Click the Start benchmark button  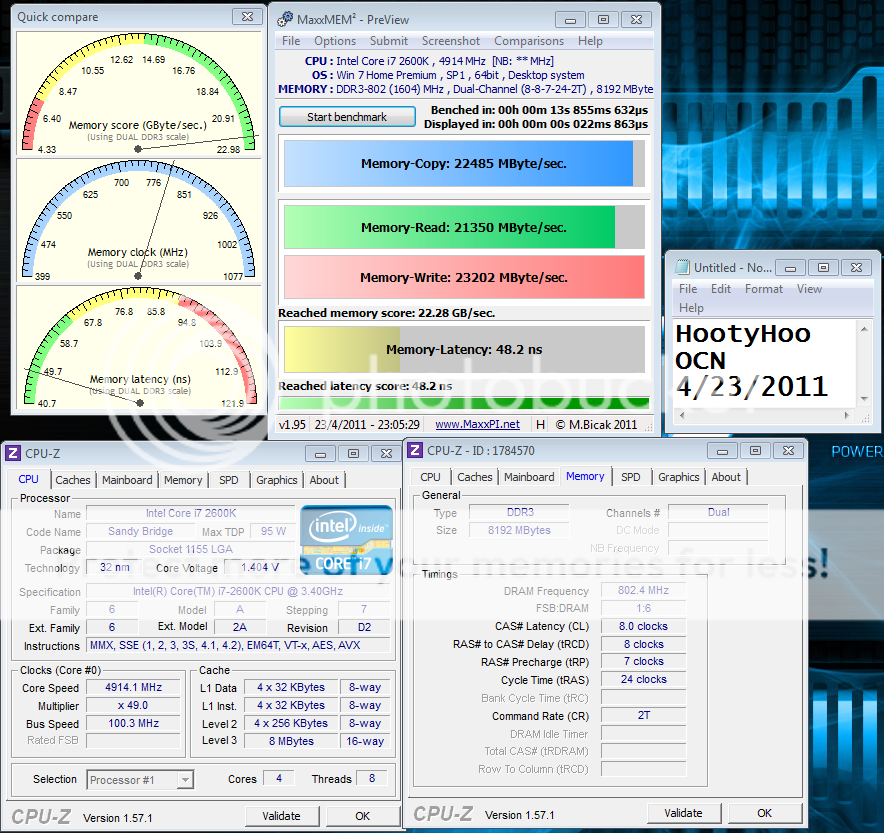pos(347,117)
